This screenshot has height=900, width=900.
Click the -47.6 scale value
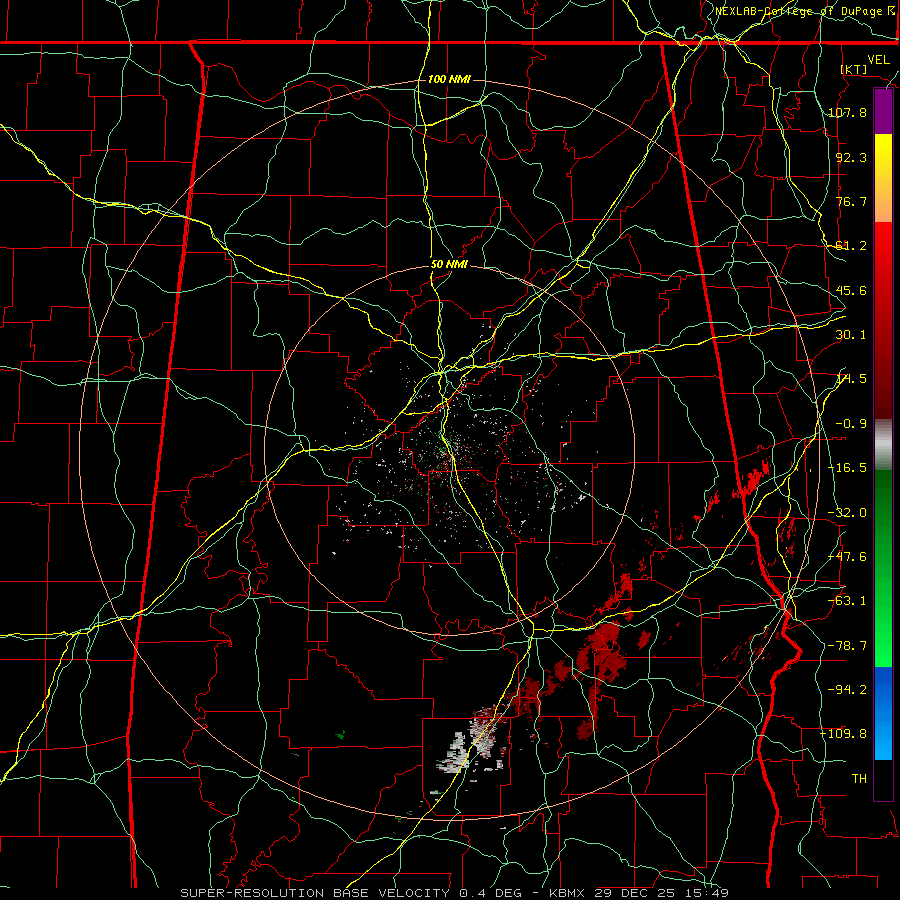848,557
